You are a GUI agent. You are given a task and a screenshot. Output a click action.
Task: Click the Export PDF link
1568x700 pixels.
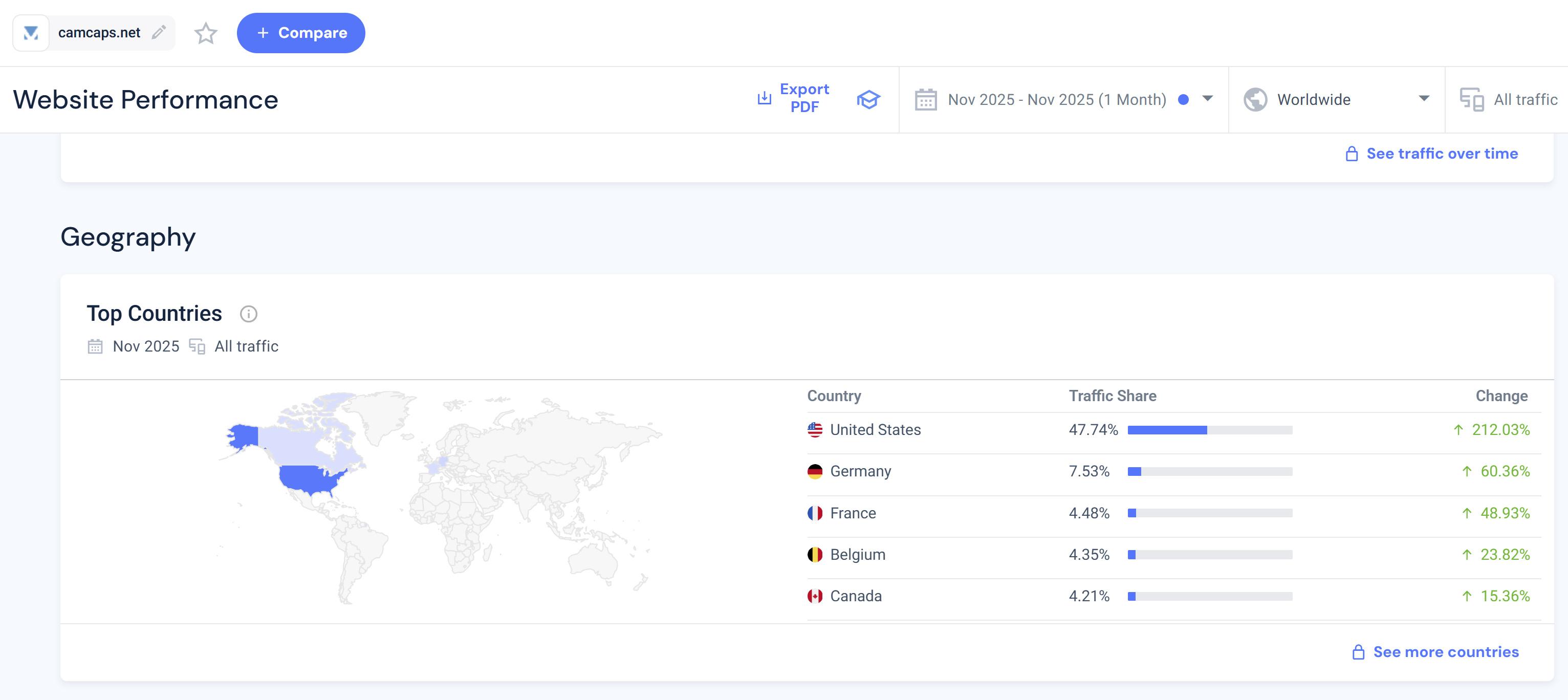pyautogui.click(x=803, y=98)
